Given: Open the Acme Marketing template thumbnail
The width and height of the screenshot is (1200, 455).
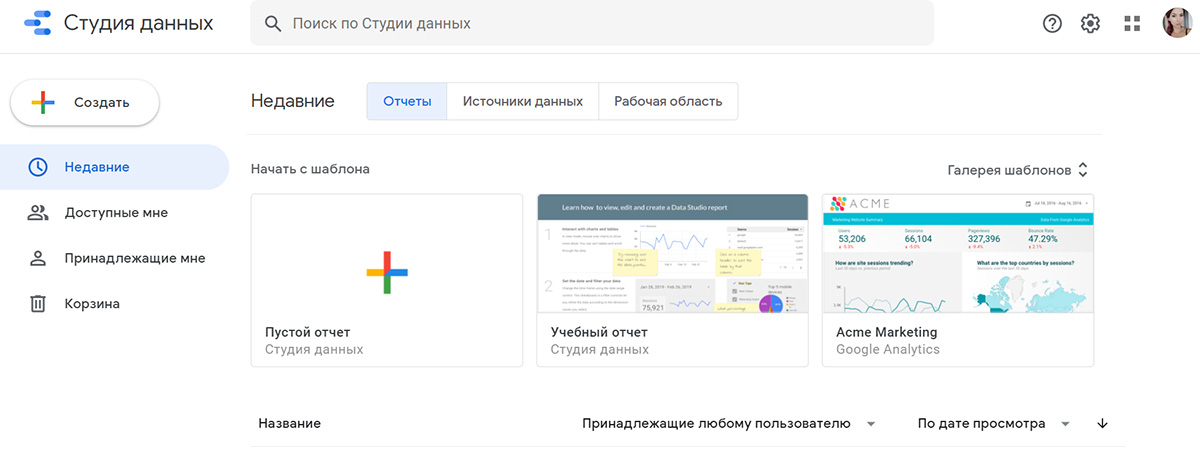Looking at the screenshot, I should click(958, 252).
